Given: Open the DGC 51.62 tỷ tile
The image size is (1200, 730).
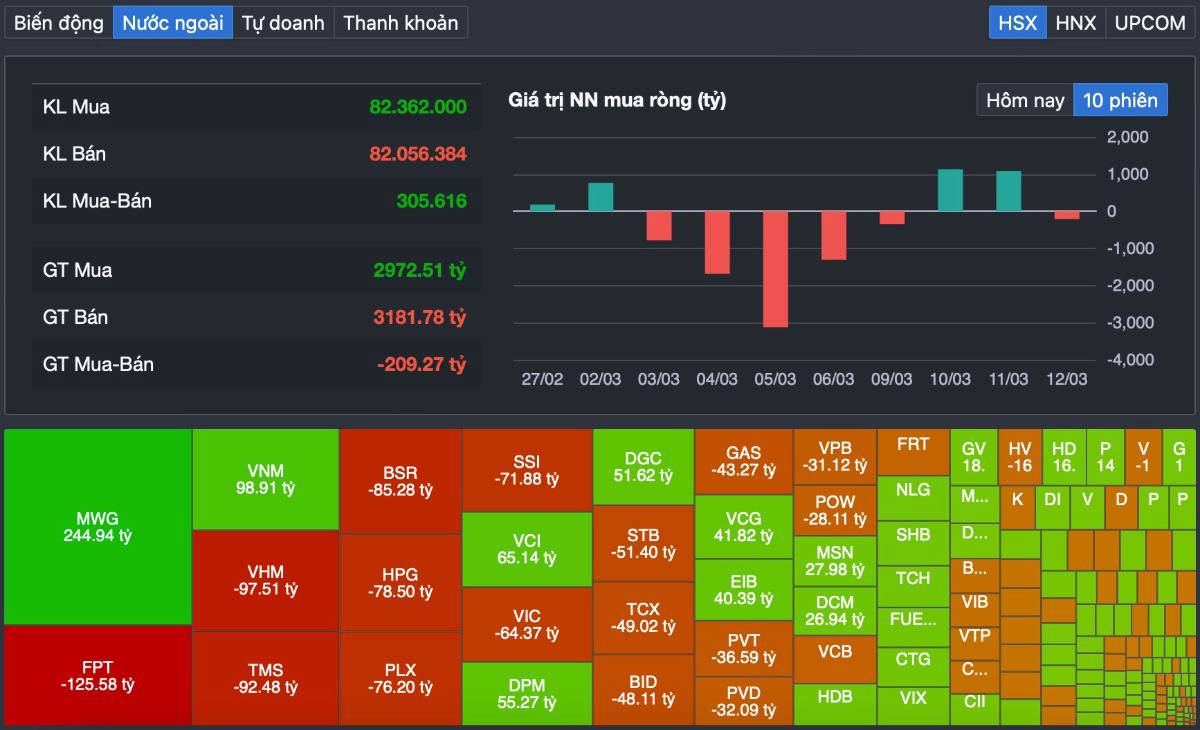Looking at the screenshot, I should [x=643, y=467].
